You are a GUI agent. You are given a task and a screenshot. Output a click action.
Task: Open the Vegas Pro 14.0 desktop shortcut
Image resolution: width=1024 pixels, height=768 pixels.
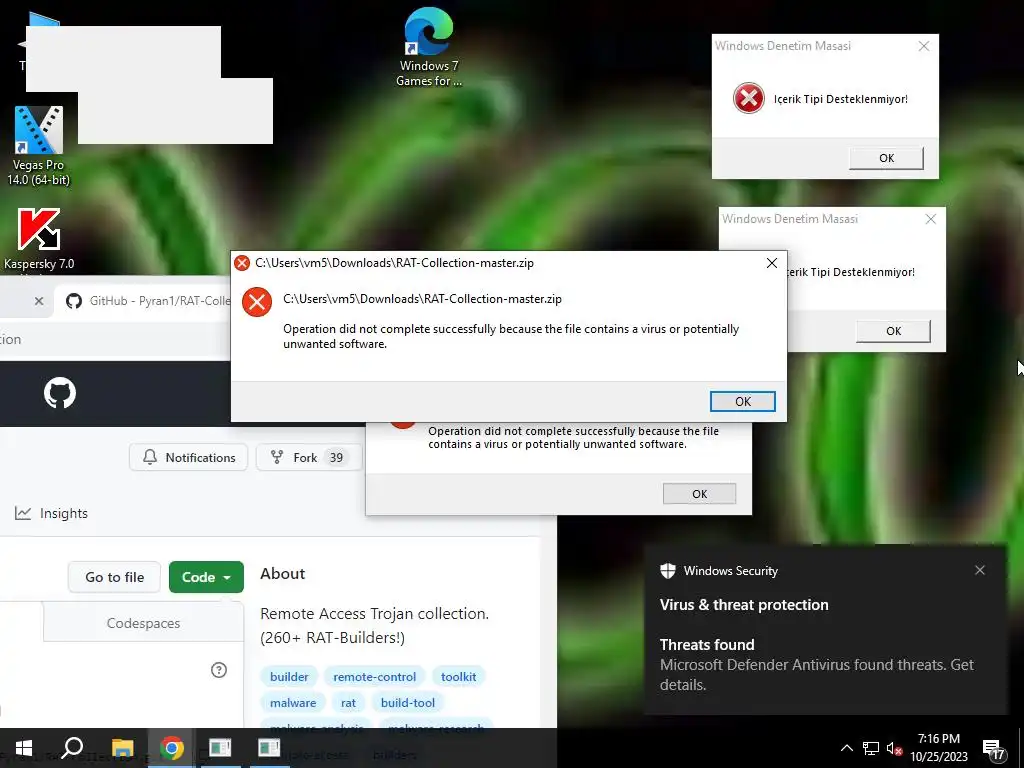[39, 146]
